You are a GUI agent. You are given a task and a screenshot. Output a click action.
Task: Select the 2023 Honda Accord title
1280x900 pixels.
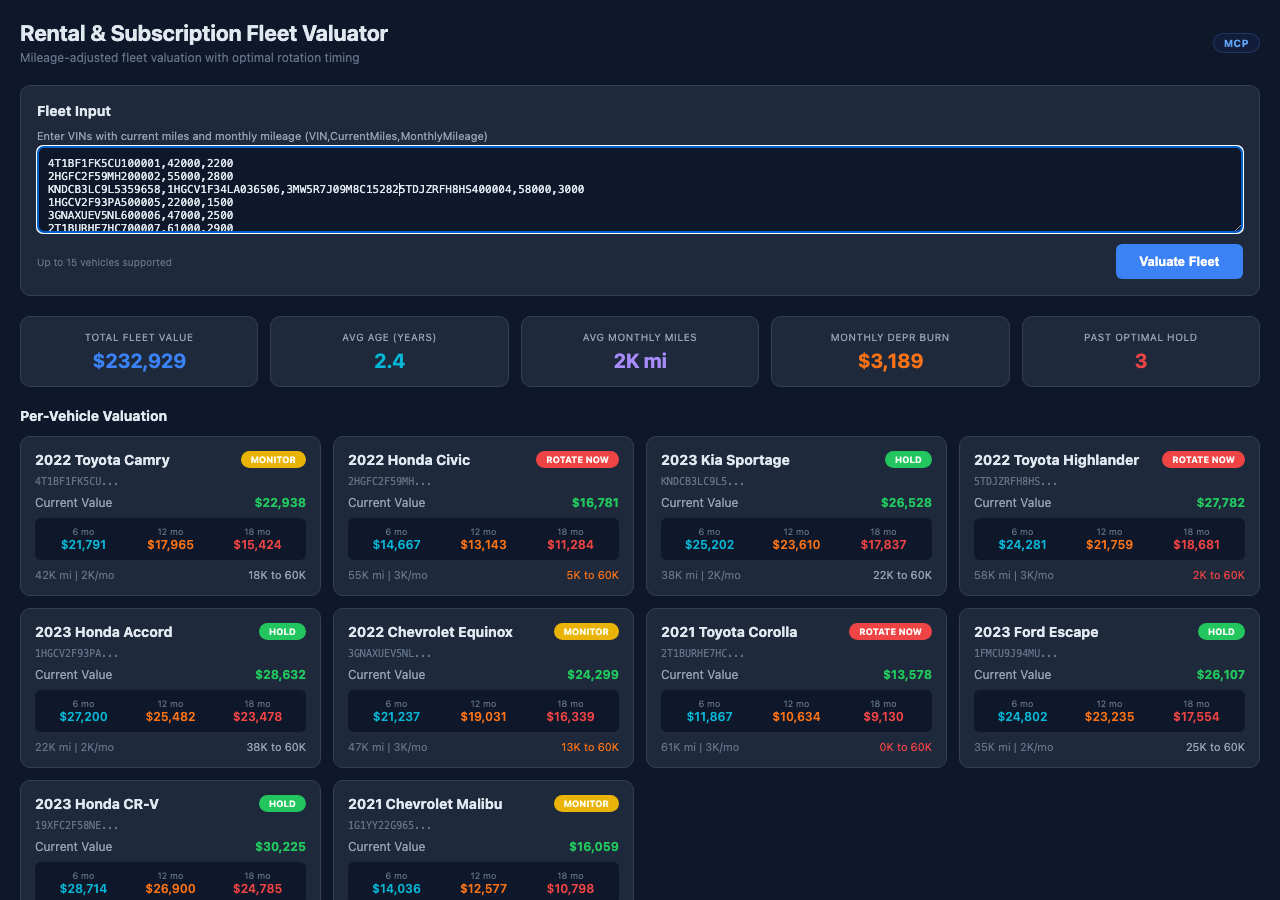pyautogui.click(x=104, y=632)
